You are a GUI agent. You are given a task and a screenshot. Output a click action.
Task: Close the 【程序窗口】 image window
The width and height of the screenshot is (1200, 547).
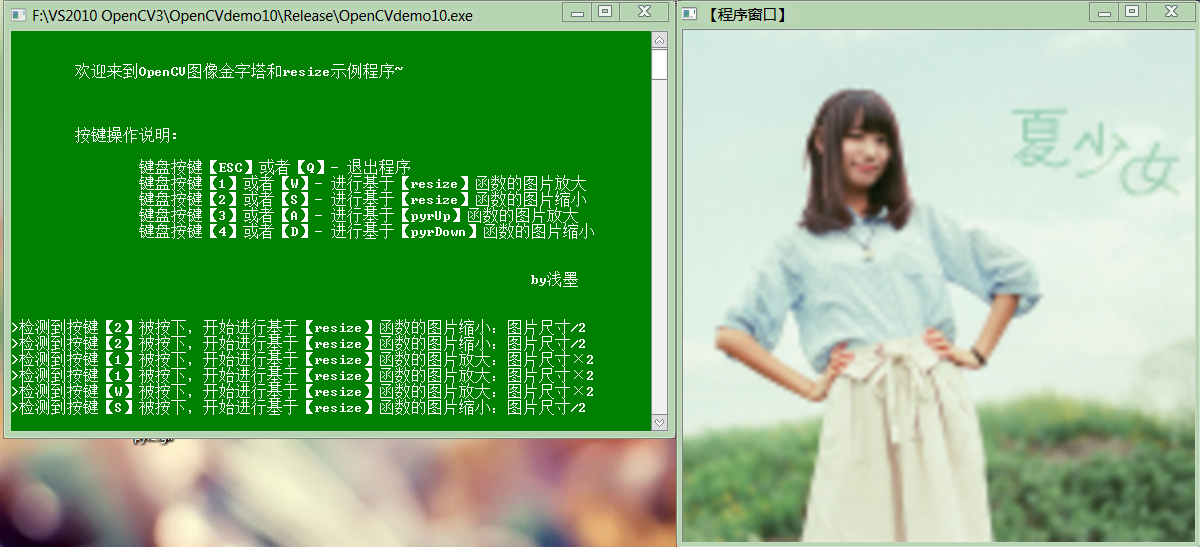1171,11
